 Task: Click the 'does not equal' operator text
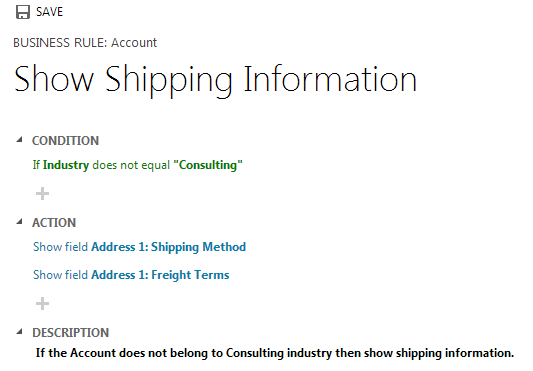pos(131,165)
